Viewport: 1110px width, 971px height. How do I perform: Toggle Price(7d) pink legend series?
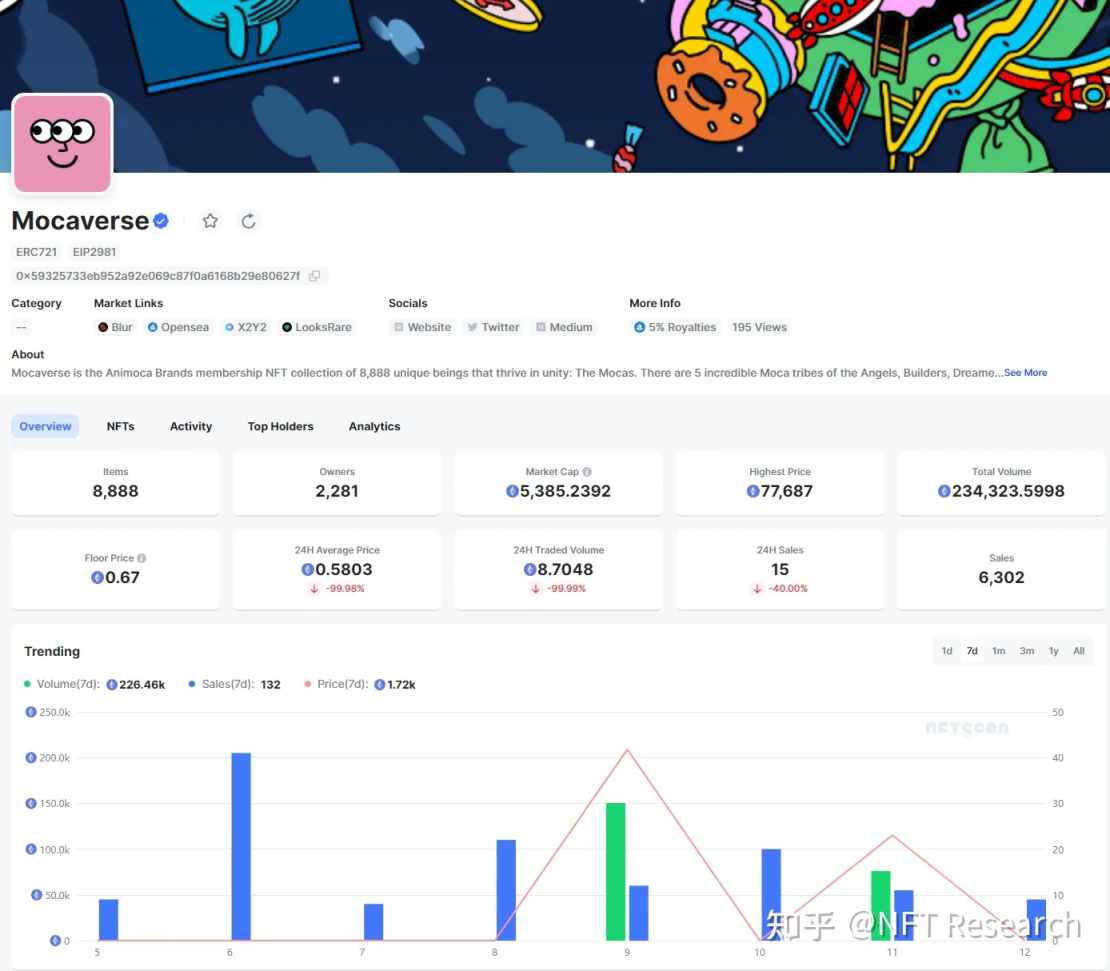[x=360, y=684]
